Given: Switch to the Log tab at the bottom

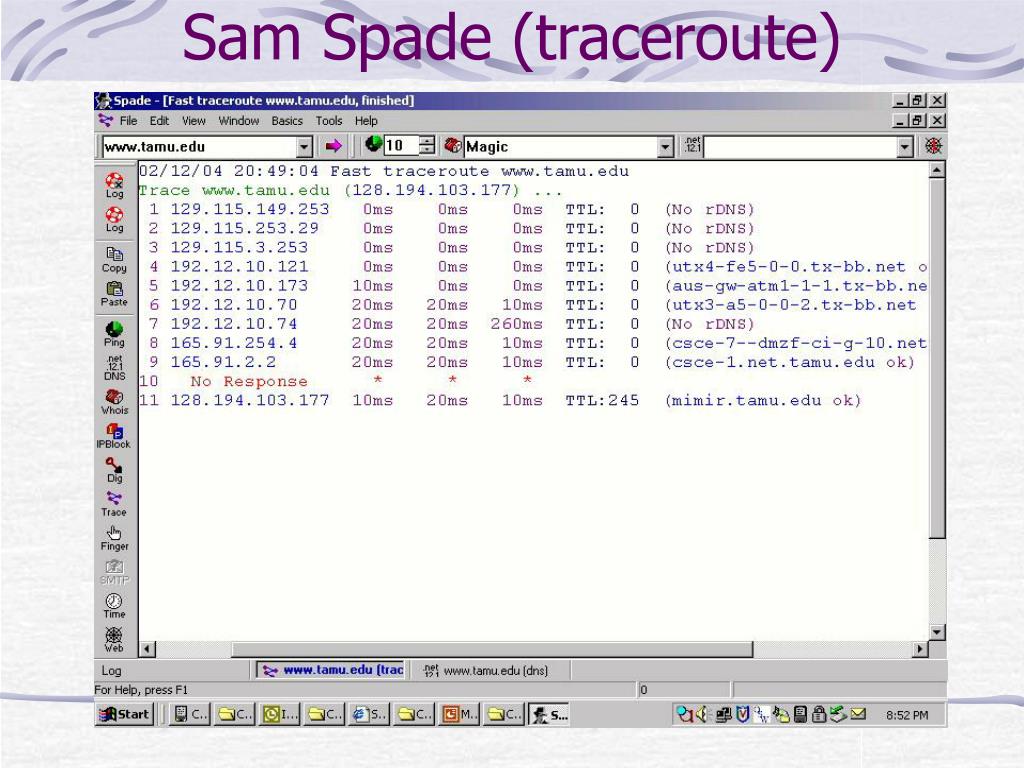Looking at the screenshot, I should pyautogui.click(x=111, y=671).
